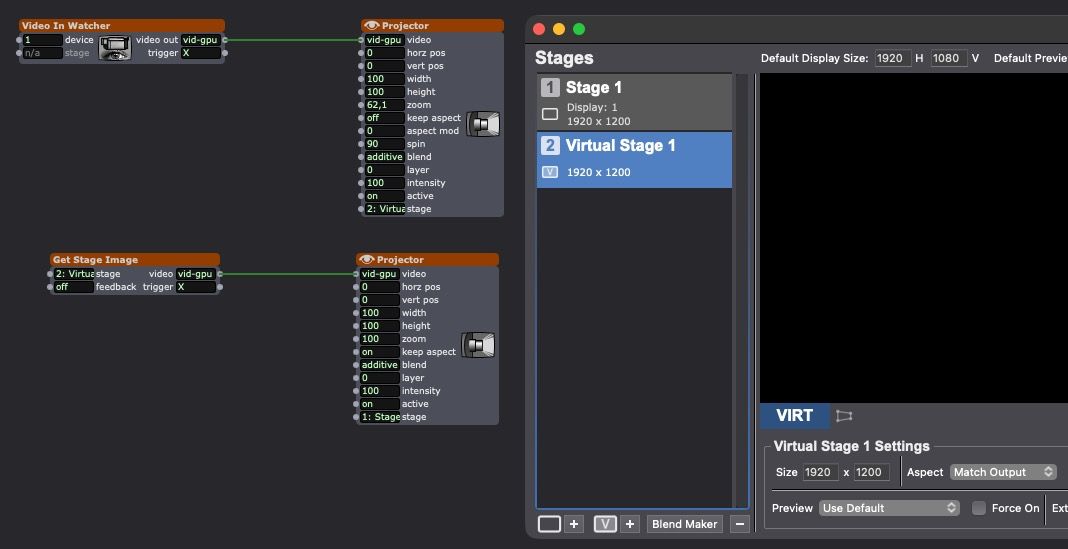The image size is (1068, 549).
Task: Select link from Video In Watcher to Projector
Action: [x=293, y=40]
